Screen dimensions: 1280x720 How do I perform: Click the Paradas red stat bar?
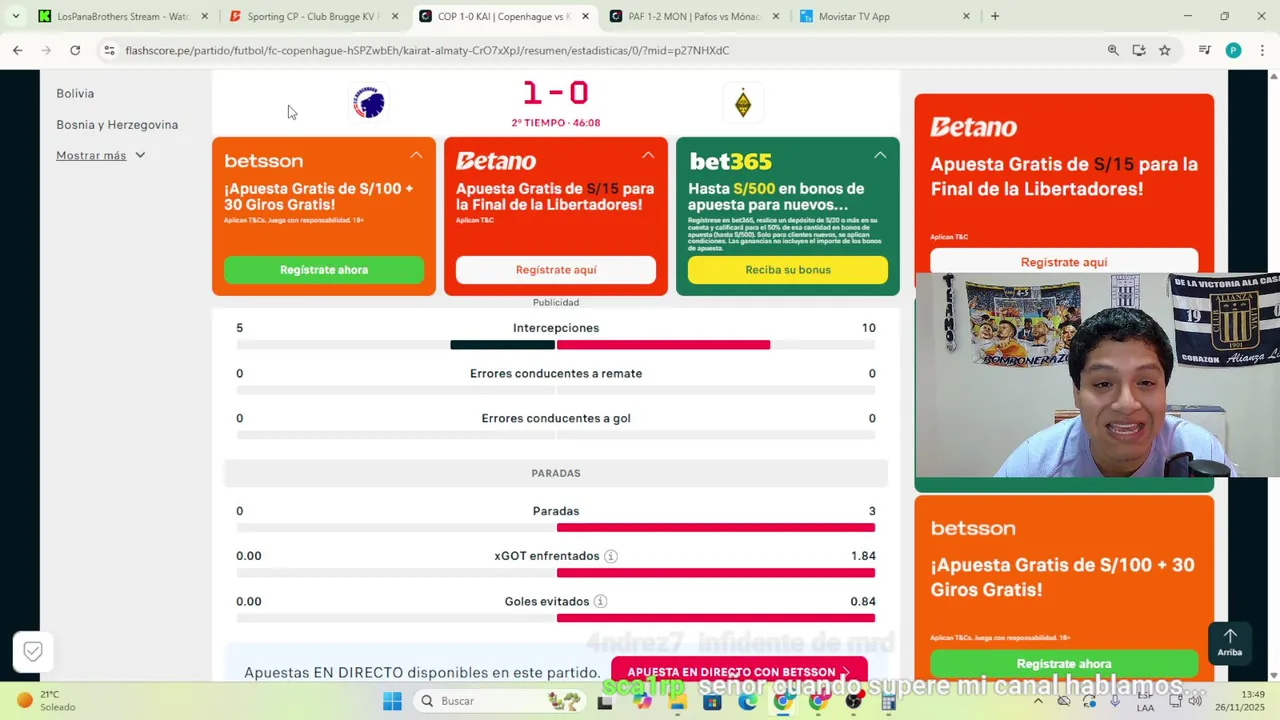[x=716, y=527]
